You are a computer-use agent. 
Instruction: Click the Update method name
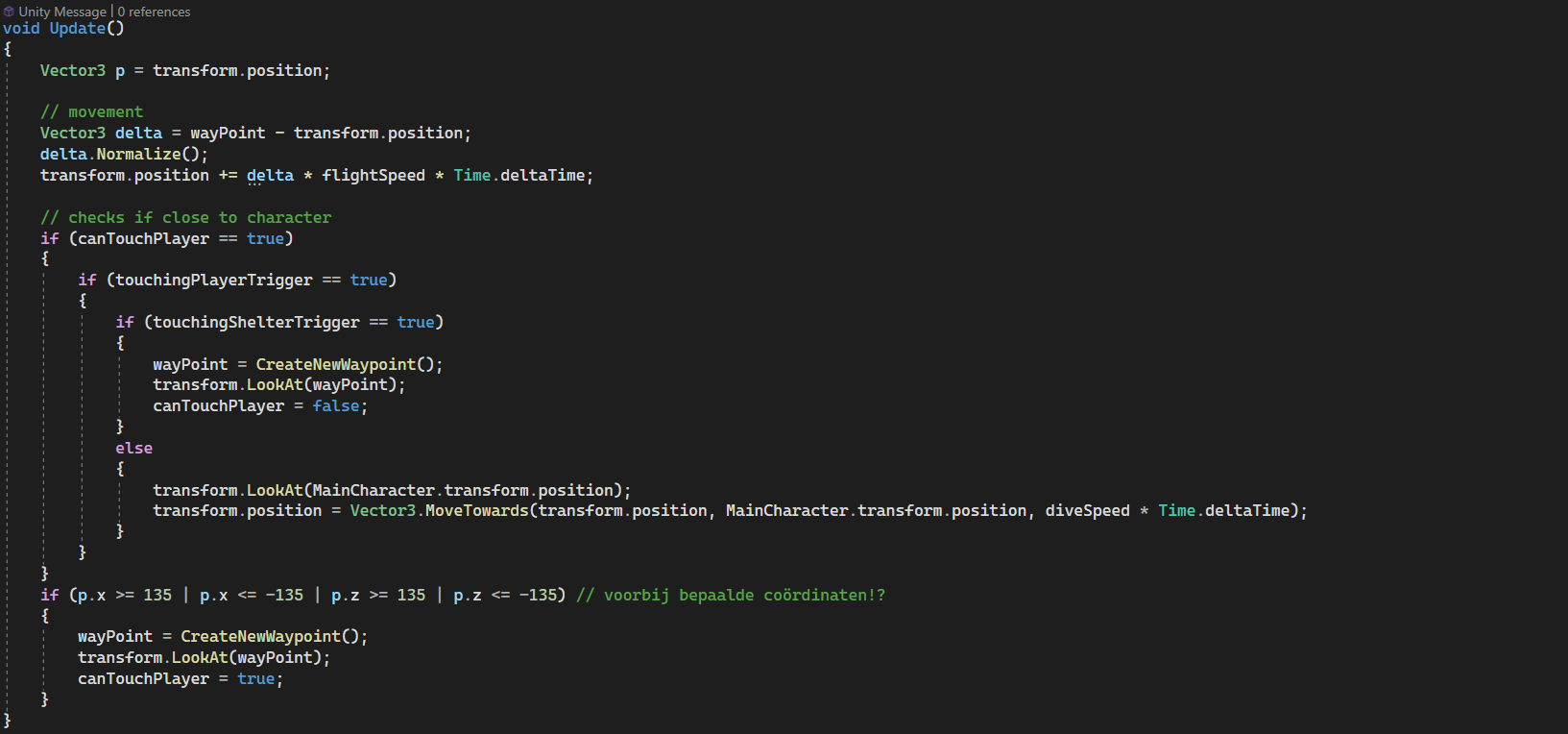(77, 29)
